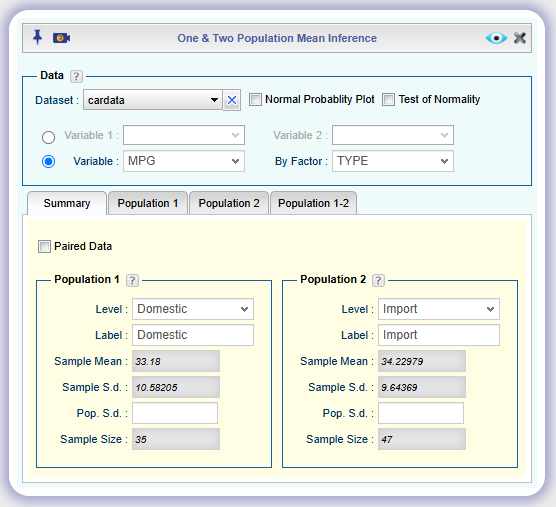Click Population 1 Sample S.d. 10.58205
This screenshot has height=507, width=556.
click(176, 387)
